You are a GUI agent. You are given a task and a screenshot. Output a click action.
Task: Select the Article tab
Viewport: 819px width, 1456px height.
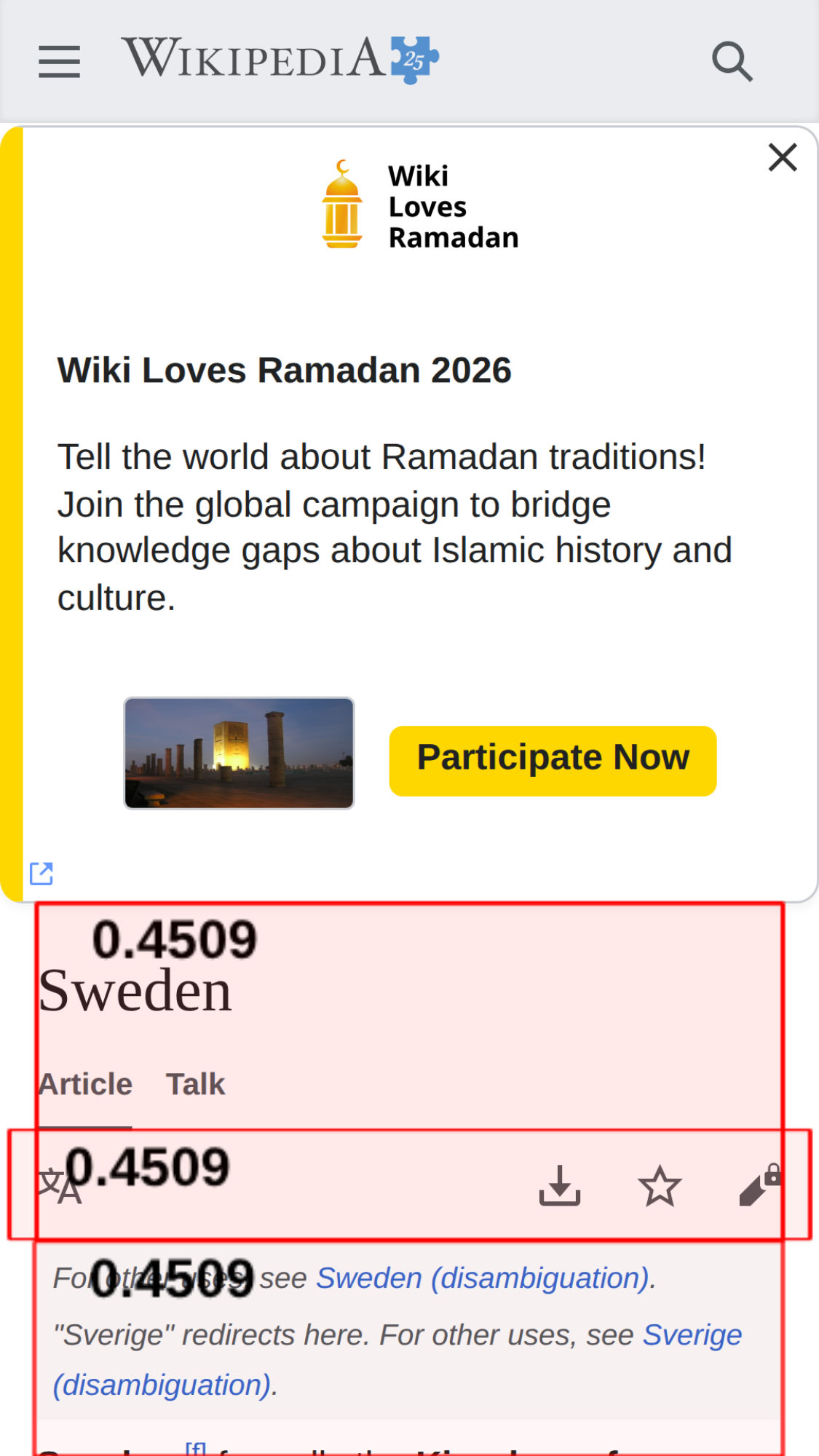(x=85, y=1085)
